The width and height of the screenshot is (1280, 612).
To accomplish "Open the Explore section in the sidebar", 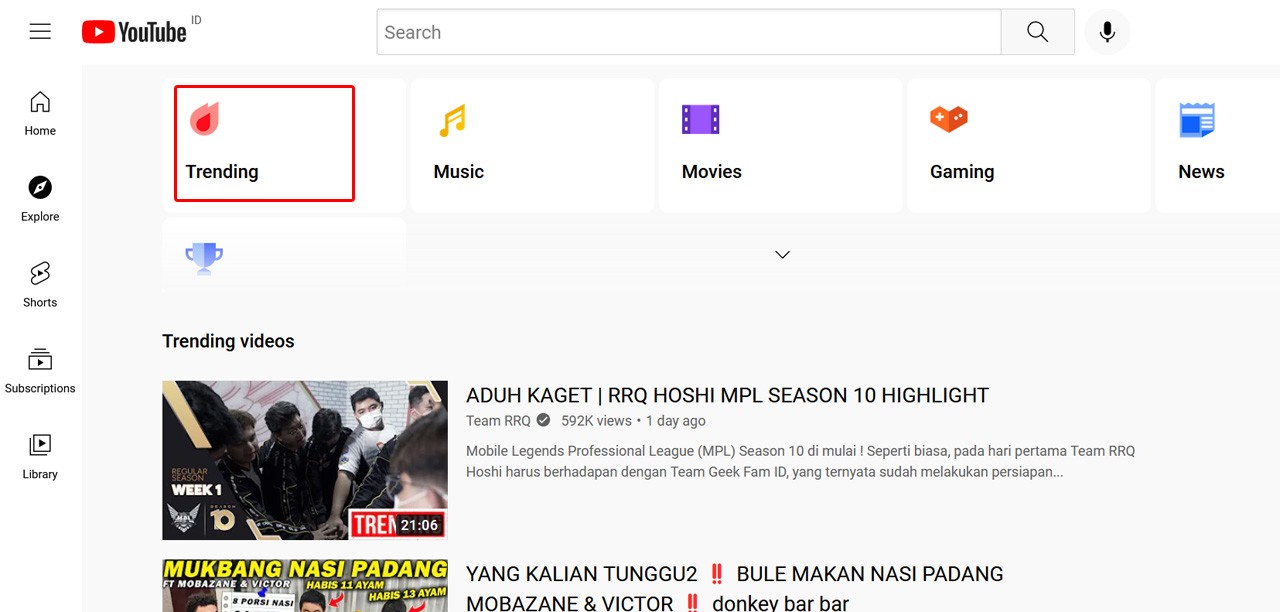I will pyautogui.click(x=39, y=197).
